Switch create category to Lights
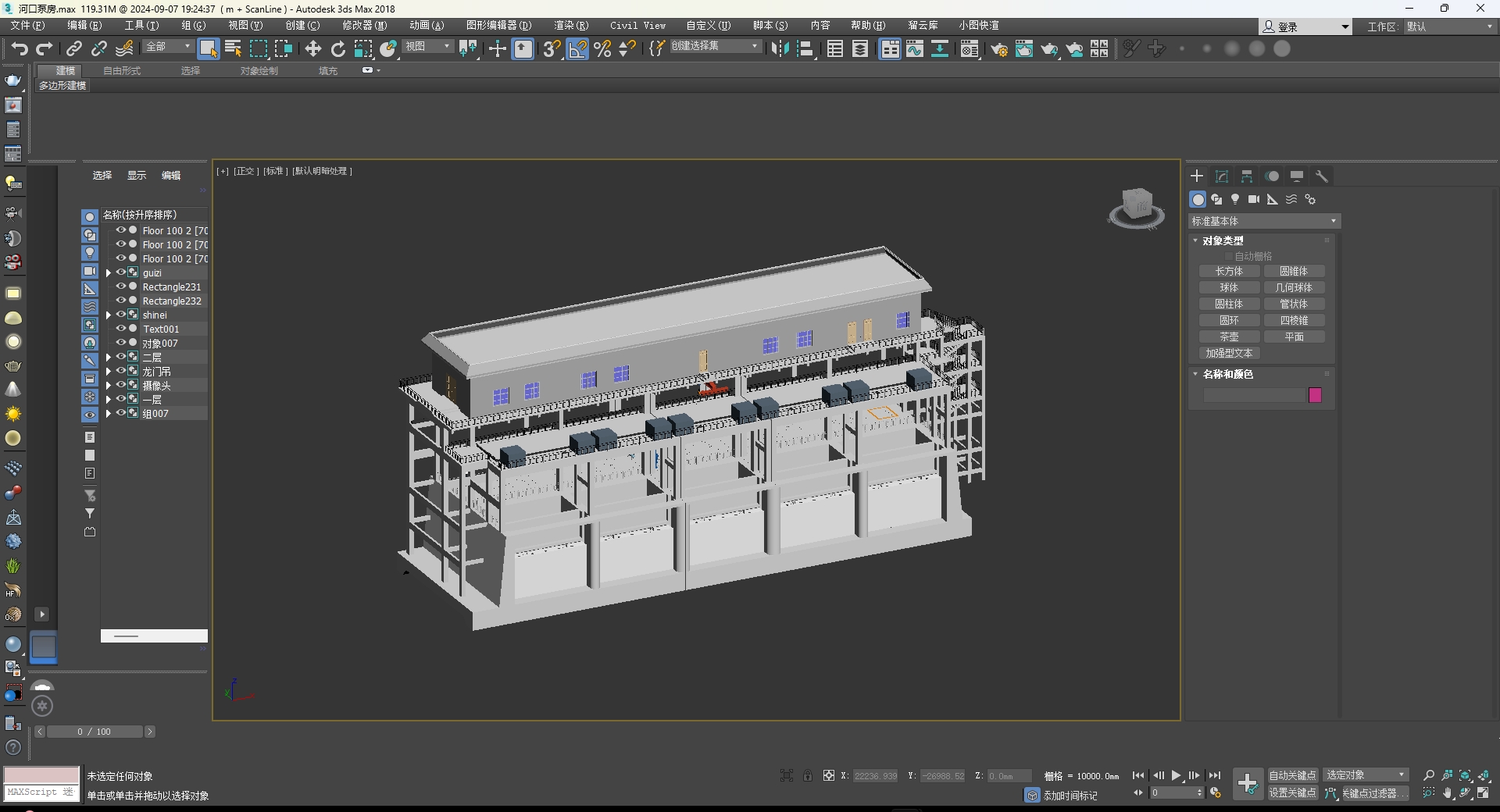Viewport: 1500px width, 812px height. click(x=1235, y=200)
